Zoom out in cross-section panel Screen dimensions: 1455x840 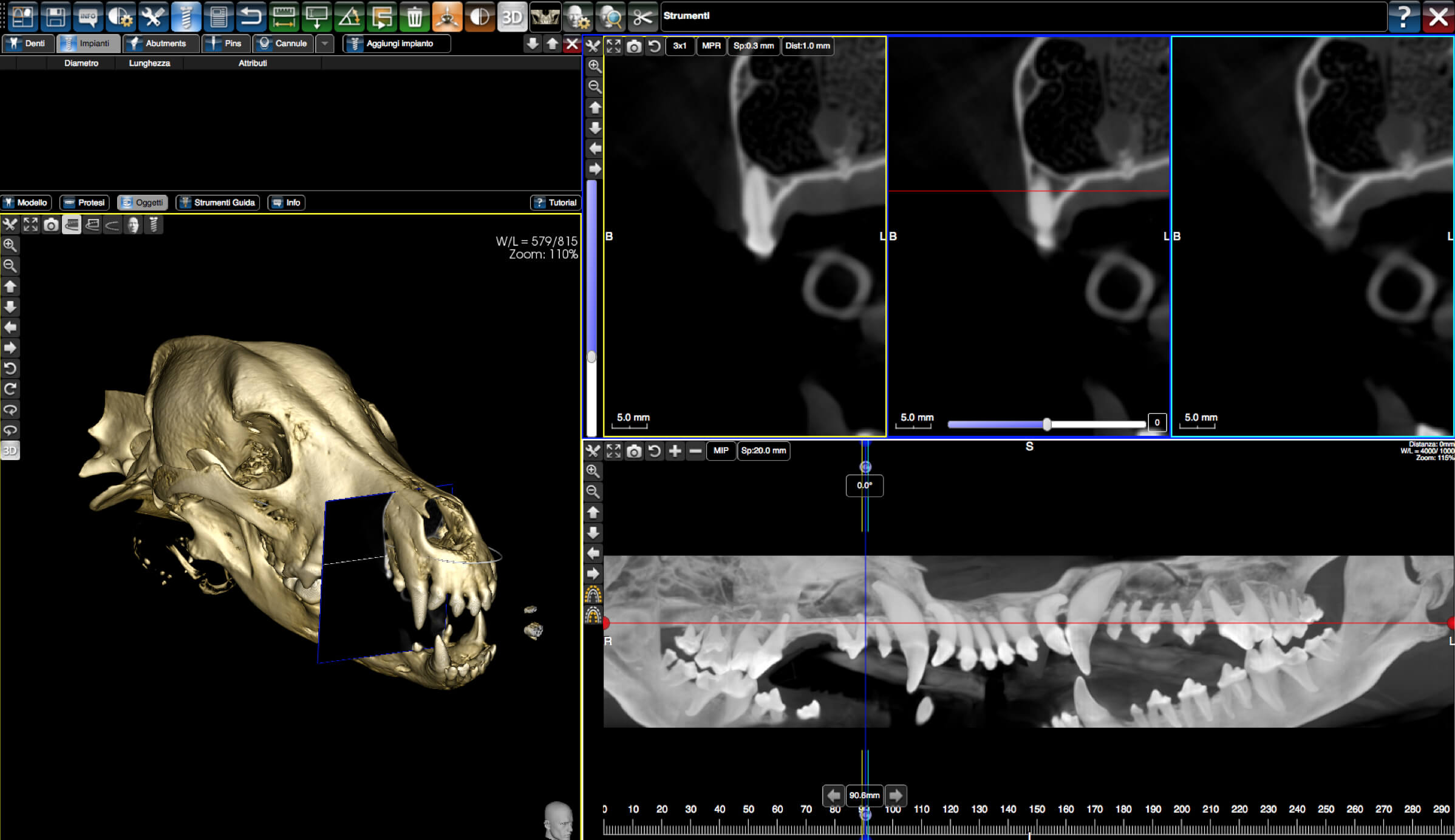point(595,87)
